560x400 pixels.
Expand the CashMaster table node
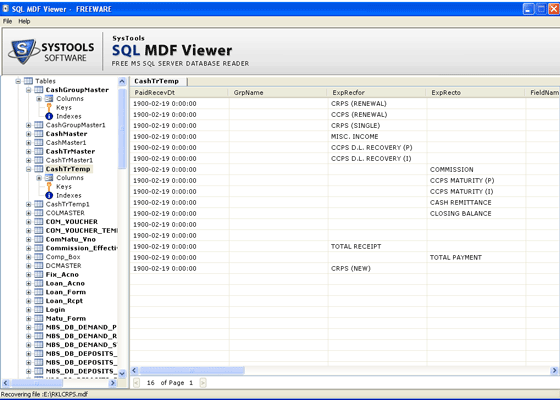pyautogui.click(x=29, y=134)
